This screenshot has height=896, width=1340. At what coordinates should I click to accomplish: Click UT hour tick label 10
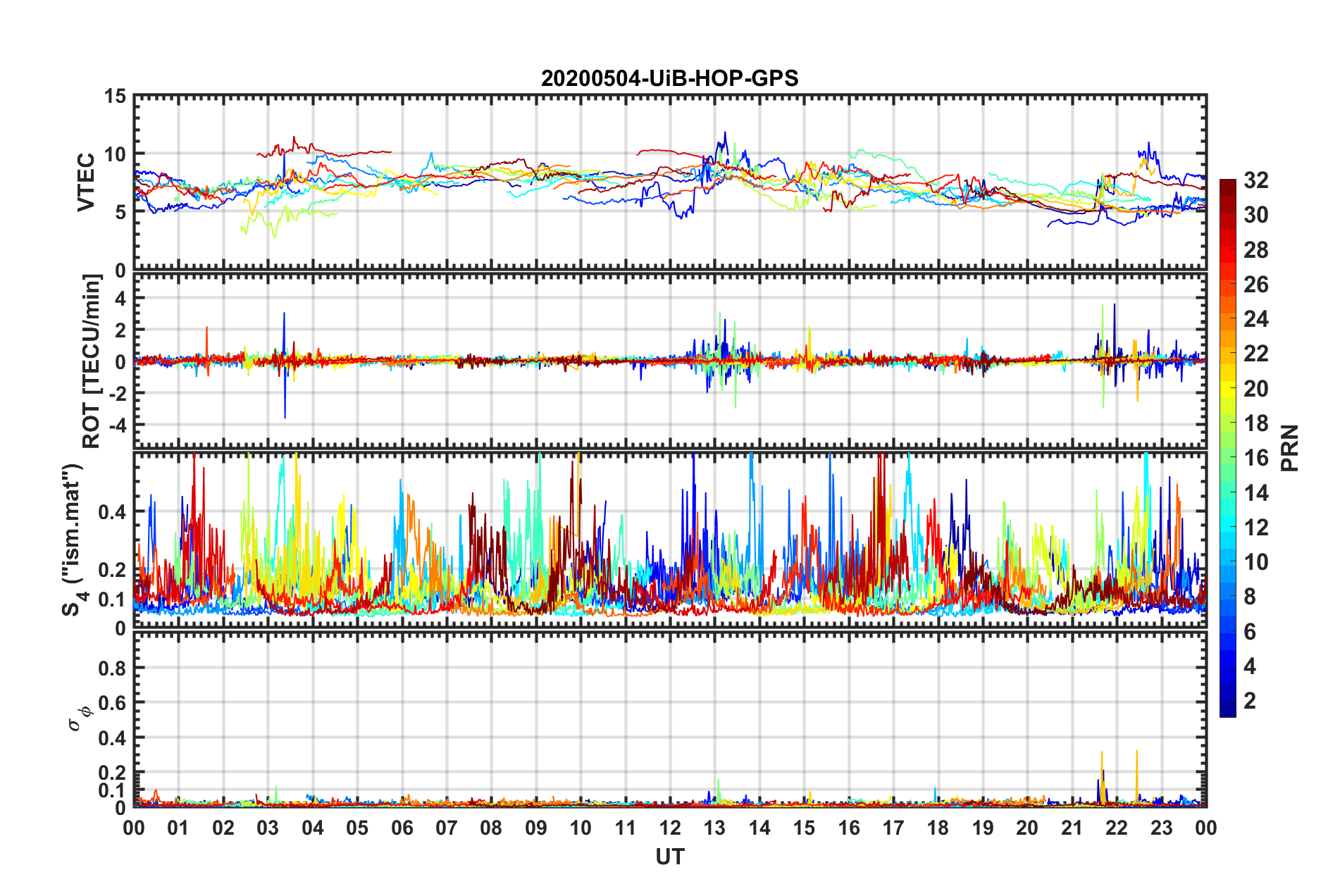581,828
